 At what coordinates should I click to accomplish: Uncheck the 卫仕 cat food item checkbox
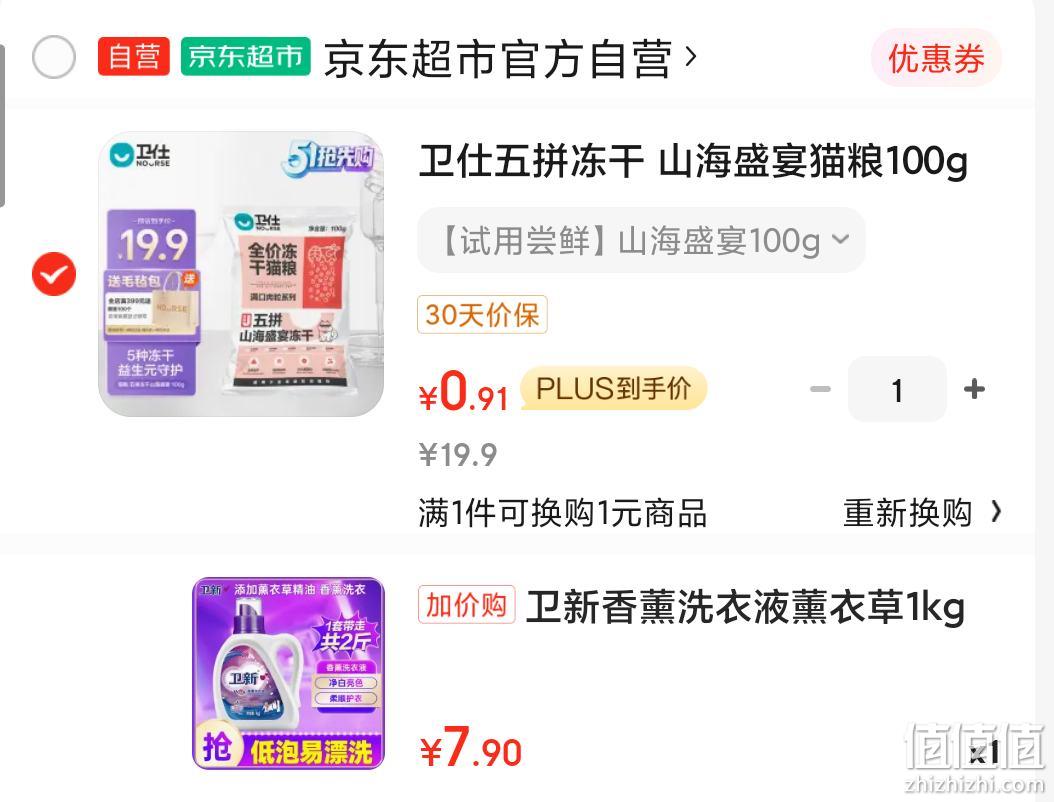[x=54, y=274]
